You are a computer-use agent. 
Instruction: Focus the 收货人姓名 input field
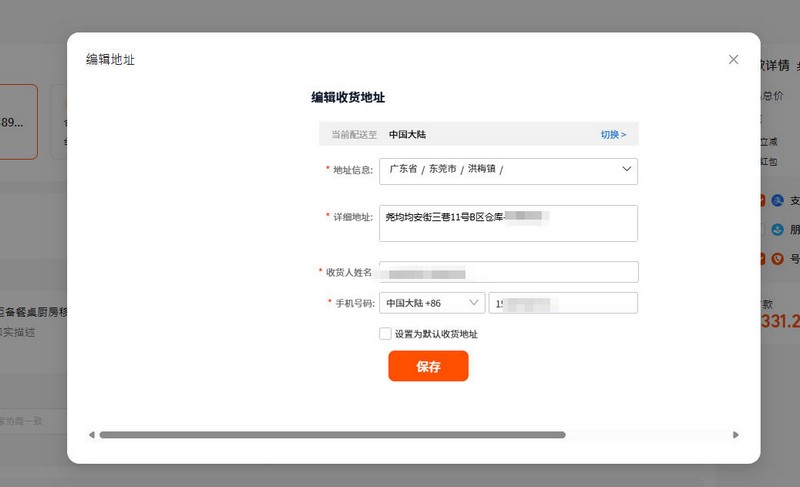(508, 272)
